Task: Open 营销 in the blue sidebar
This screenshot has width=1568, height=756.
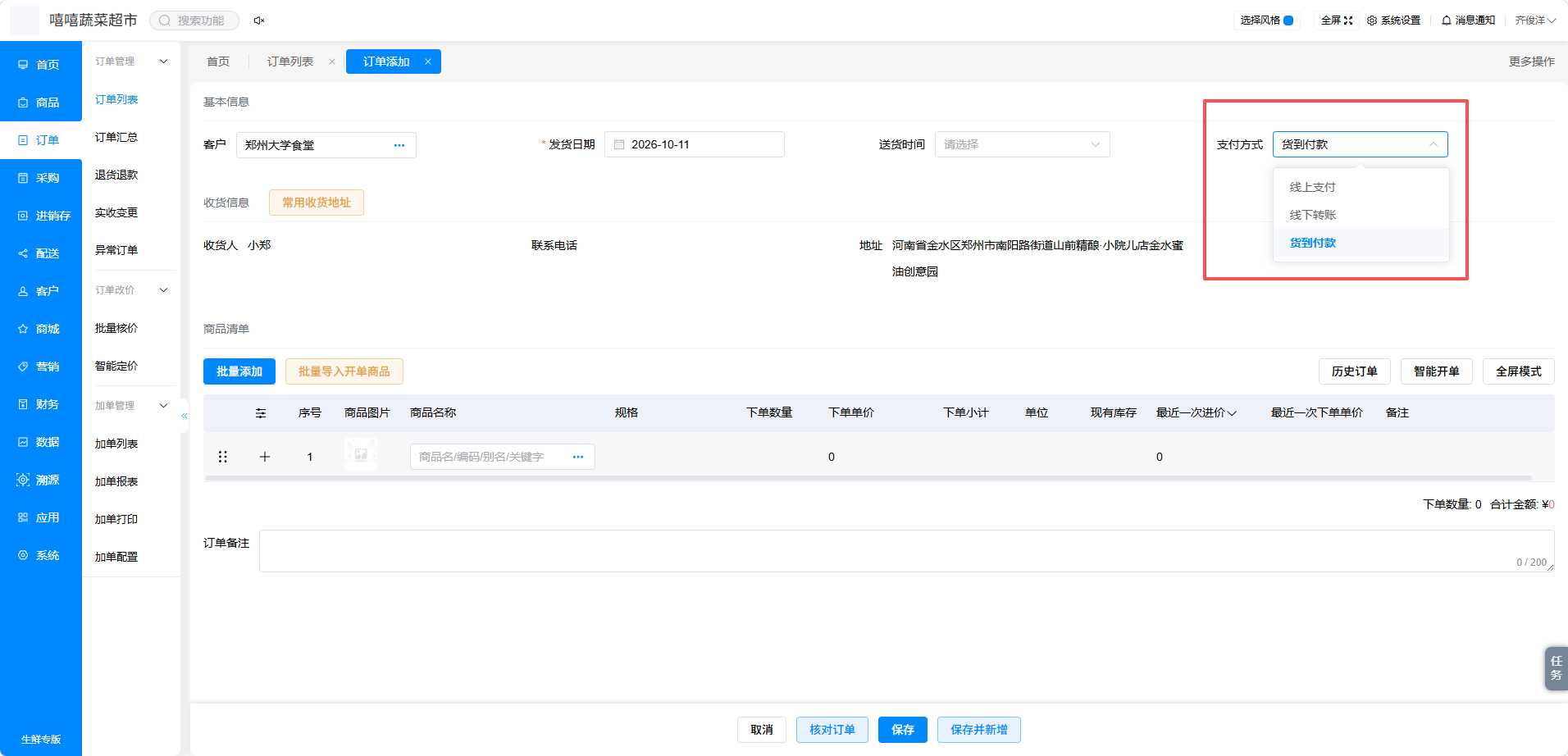Action: (x=41, y=367)
